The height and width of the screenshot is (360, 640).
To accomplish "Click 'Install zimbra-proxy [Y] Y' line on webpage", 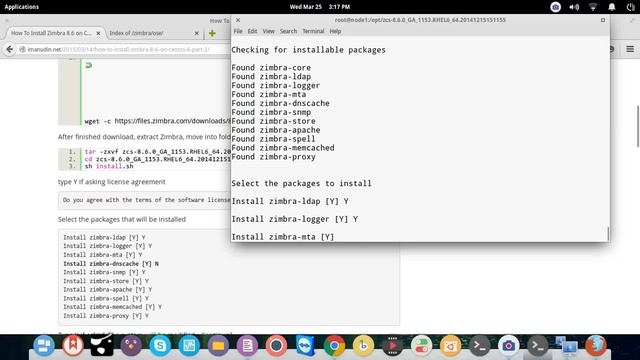I will click(106, 316).
